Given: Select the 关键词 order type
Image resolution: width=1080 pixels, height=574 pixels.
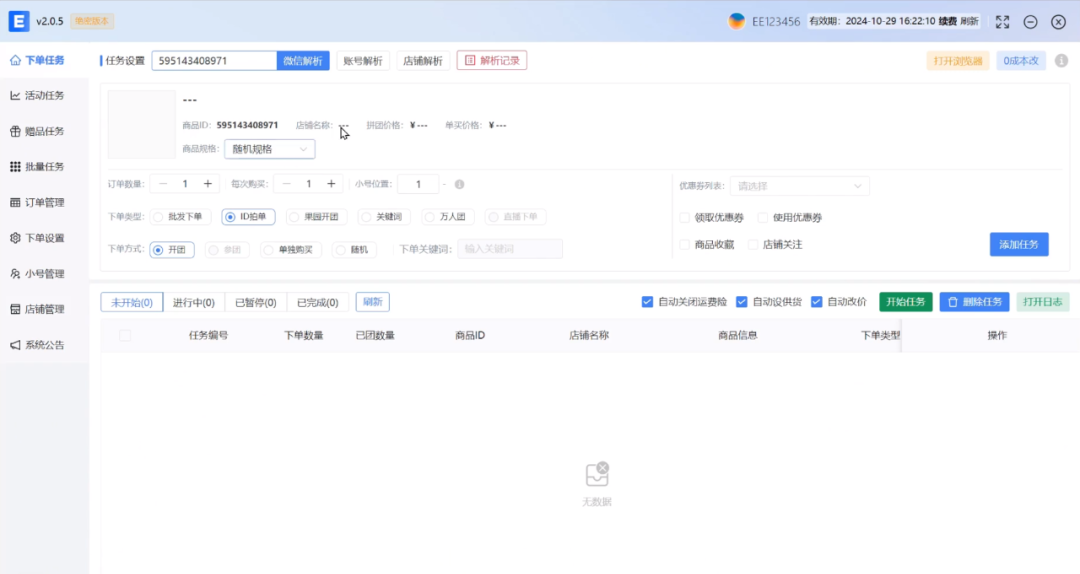Looking at the screenshot, I should point(384,216).
